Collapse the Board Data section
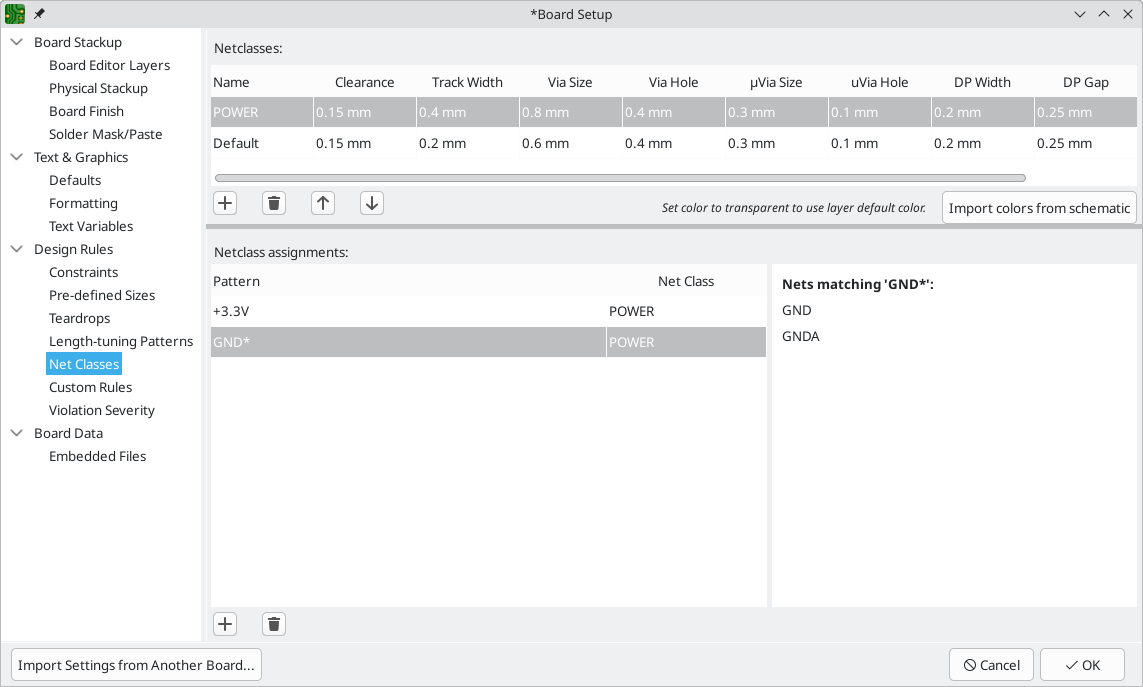This screenshot has width=1143, height=687. [16, 433]
